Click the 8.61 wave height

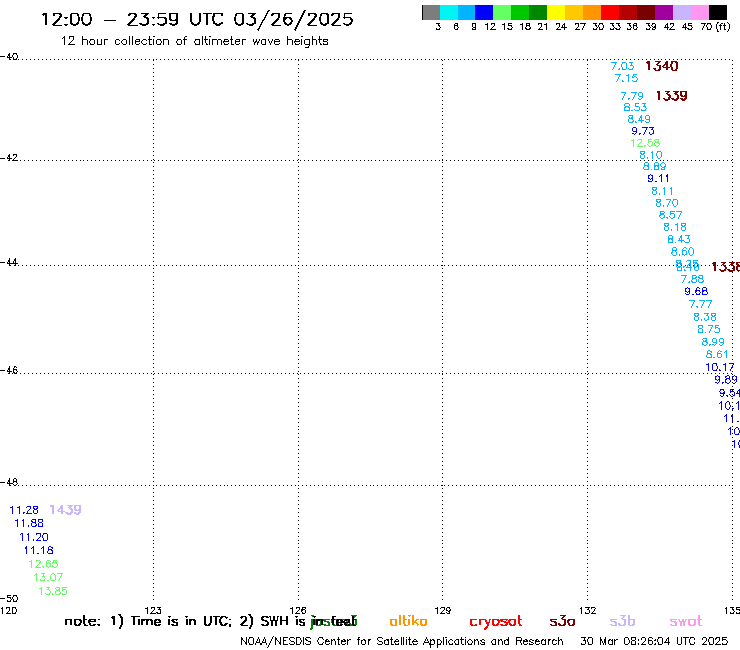(x=717, y=355)
